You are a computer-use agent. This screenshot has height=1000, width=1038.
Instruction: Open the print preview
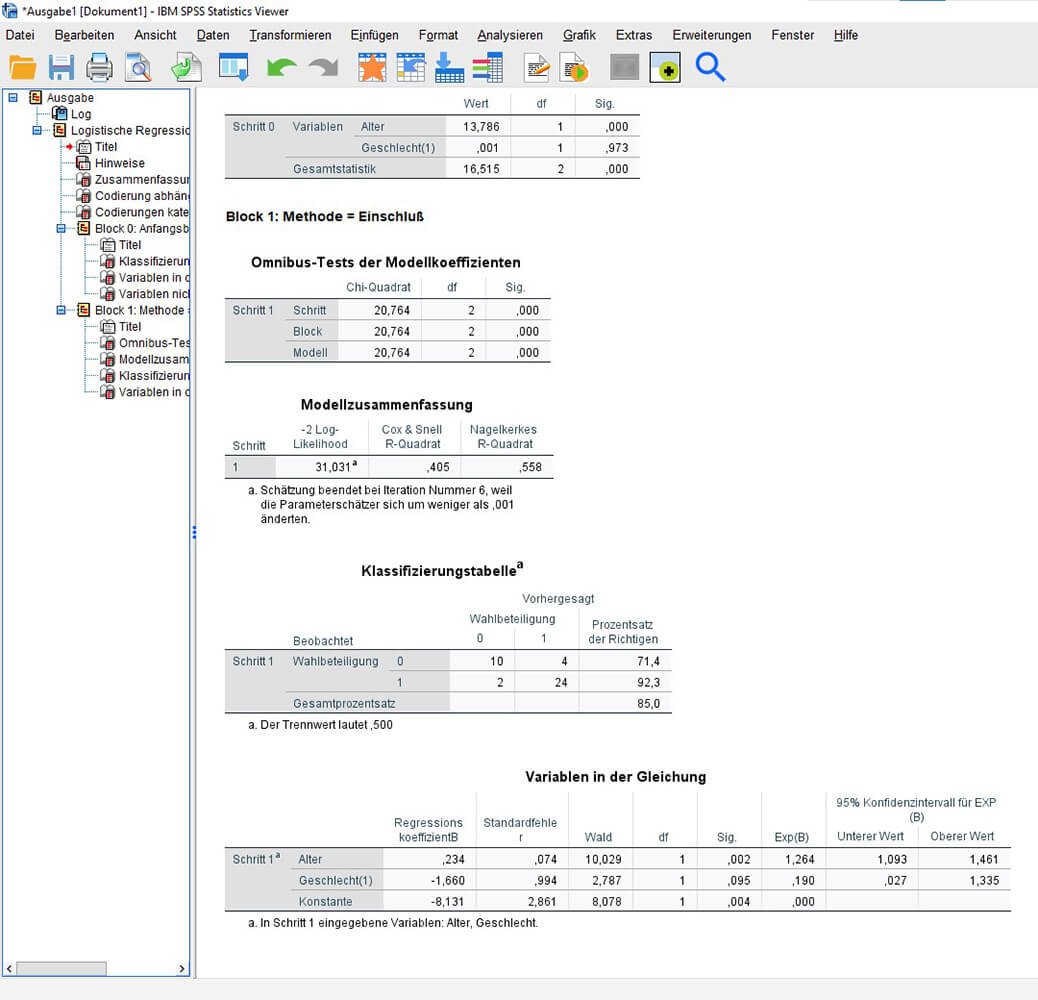[138, 67]
